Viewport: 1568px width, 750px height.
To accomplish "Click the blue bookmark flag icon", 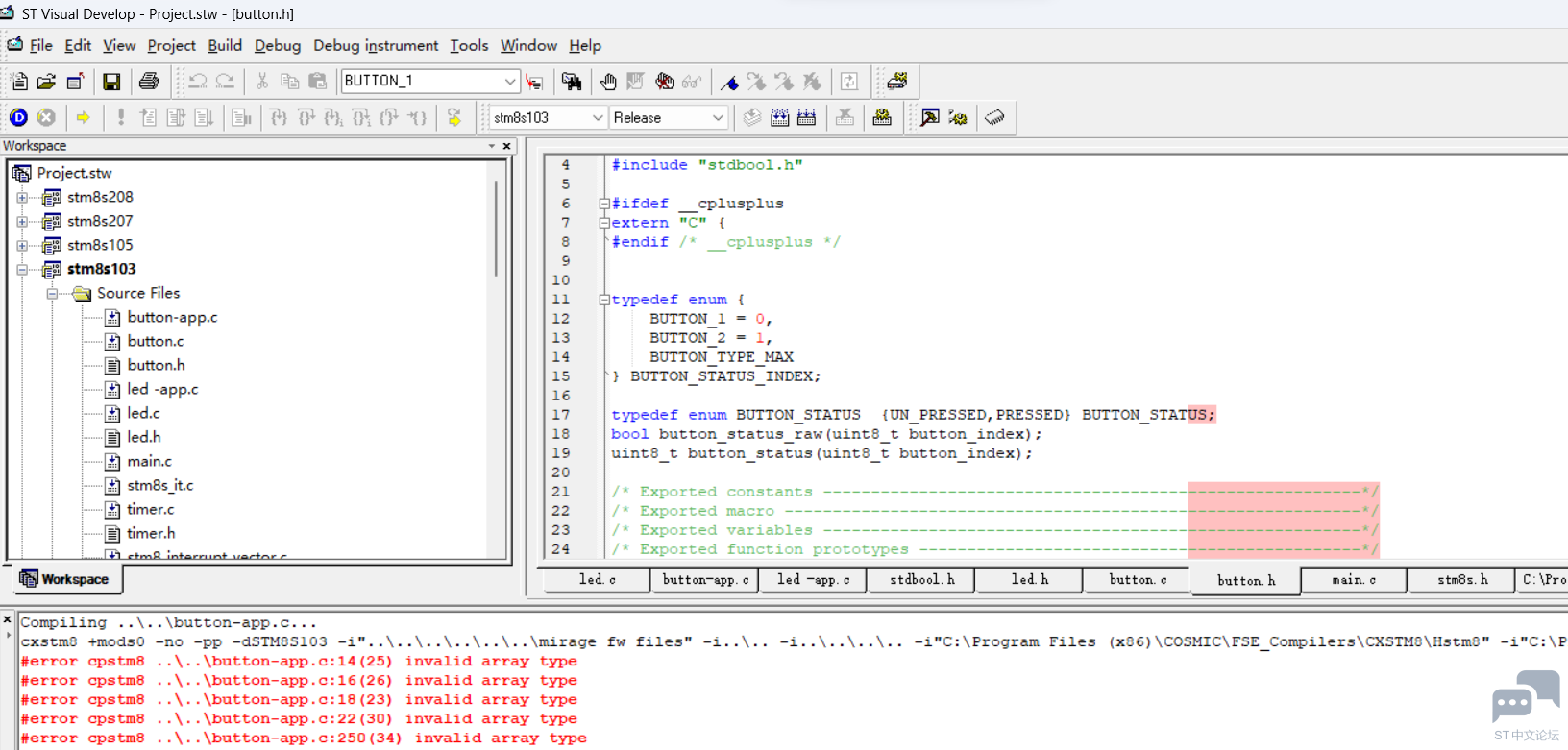I will pos(729,82).
